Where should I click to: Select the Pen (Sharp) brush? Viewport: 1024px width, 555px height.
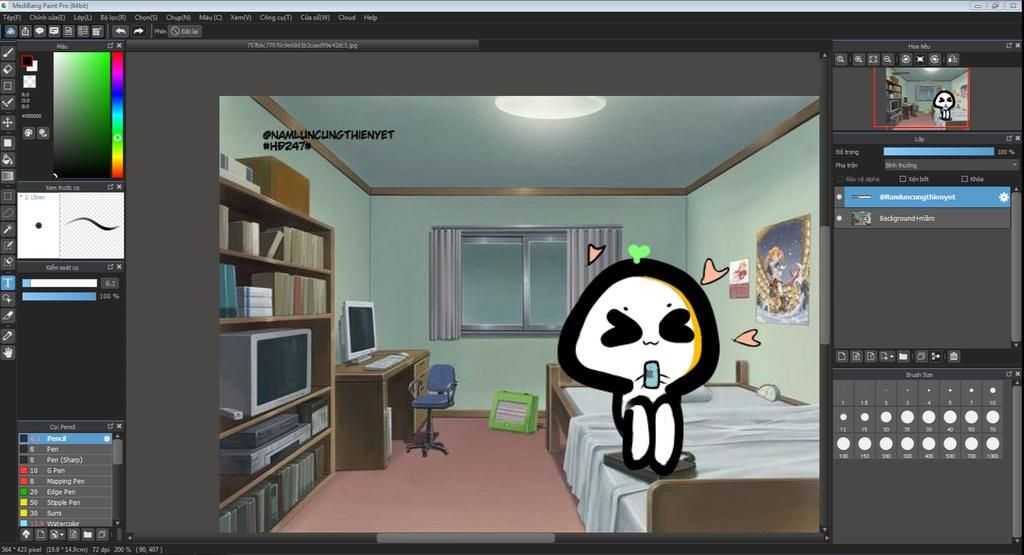(65, 460)
